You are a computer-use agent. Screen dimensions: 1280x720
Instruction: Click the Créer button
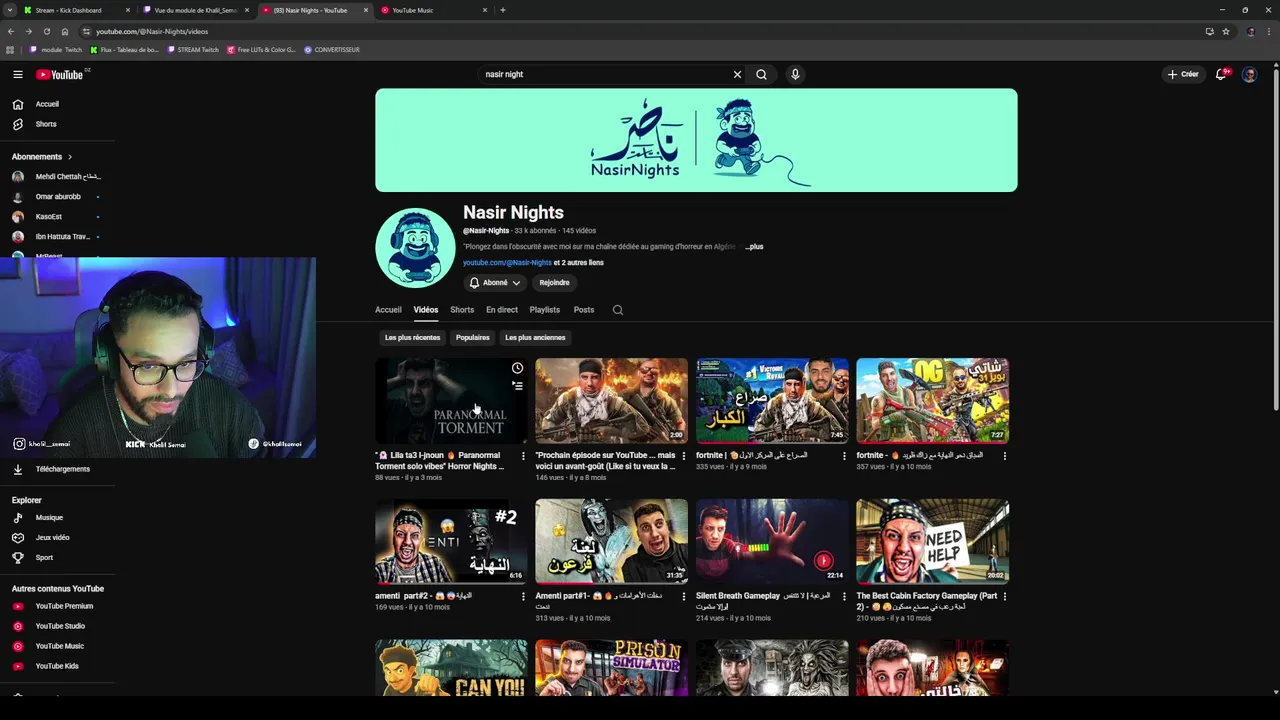pyautogui.click(x=1183, y=74)
